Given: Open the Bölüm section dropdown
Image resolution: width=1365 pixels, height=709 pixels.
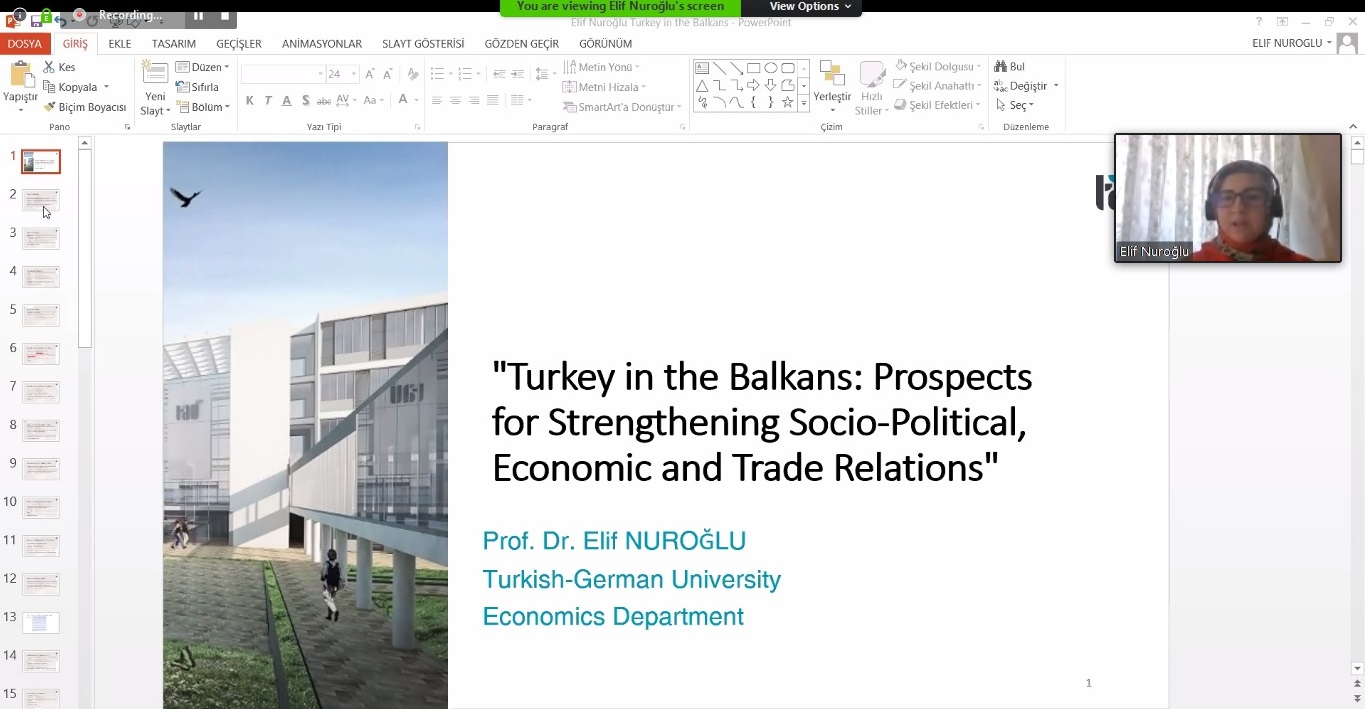Looking at the screenshot, I should pos(204,107).
